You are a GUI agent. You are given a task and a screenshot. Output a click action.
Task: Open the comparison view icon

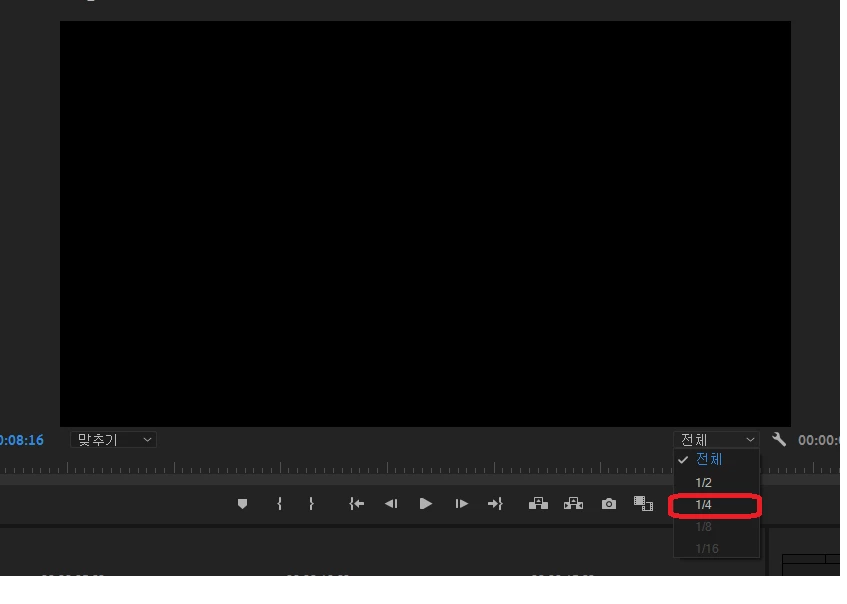[x=643, y=504]
